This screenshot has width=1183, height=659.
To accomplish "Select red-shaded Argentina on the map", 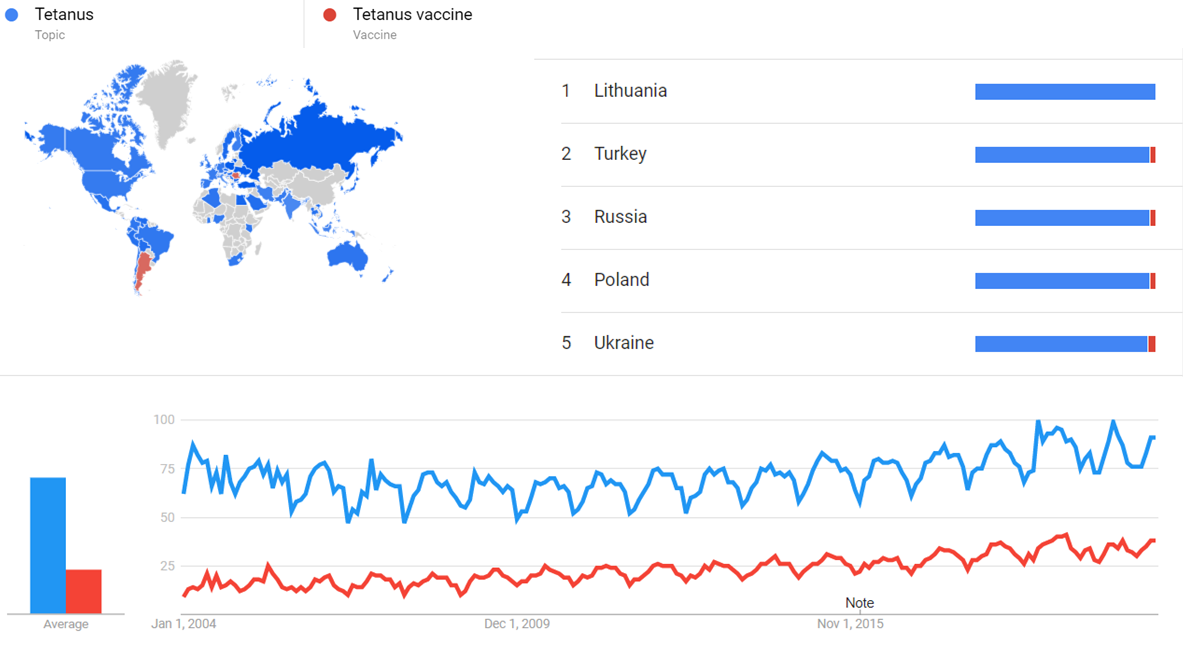I will point(144,270).
